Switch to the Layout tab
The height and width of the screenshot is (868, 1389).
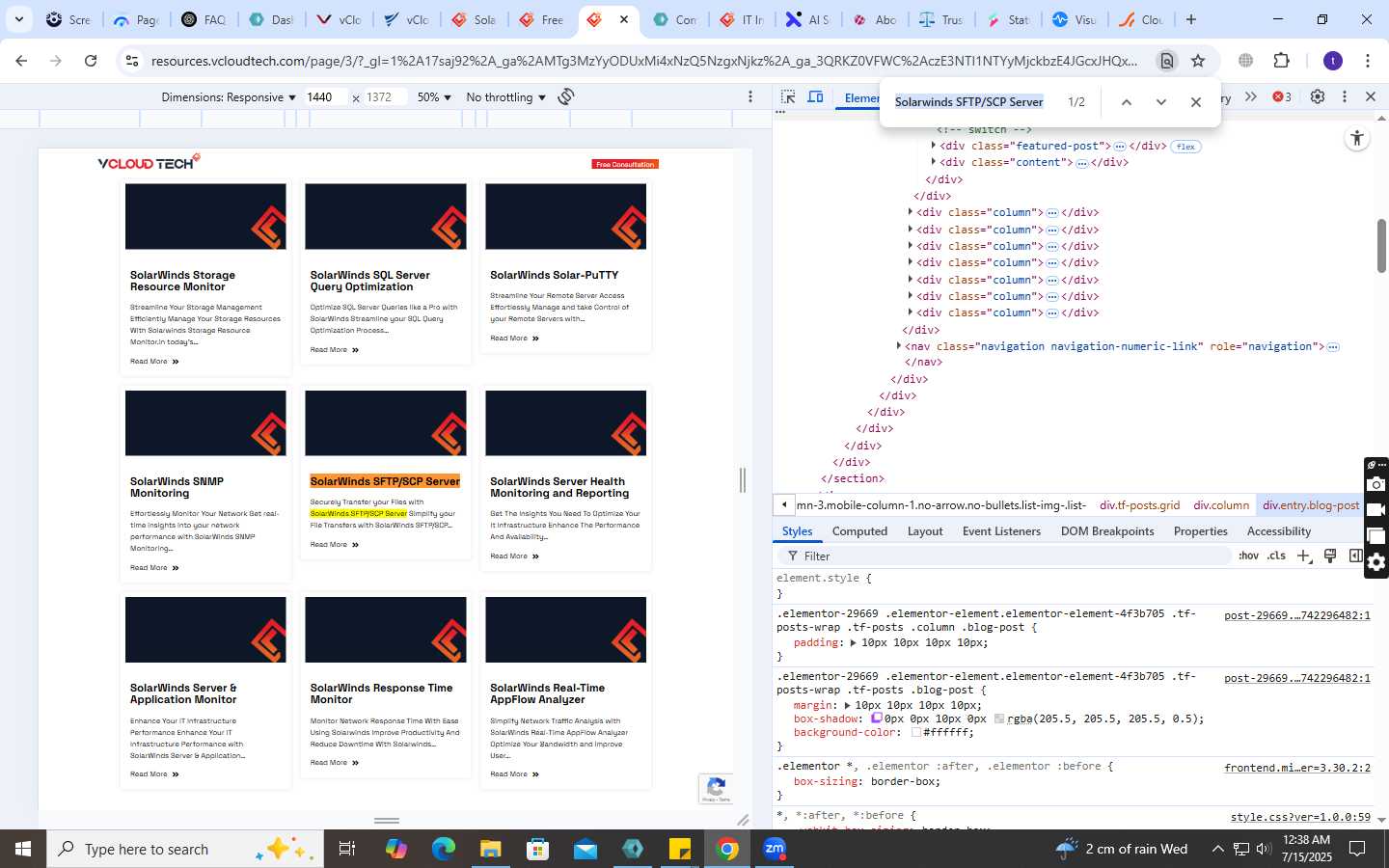925,531
